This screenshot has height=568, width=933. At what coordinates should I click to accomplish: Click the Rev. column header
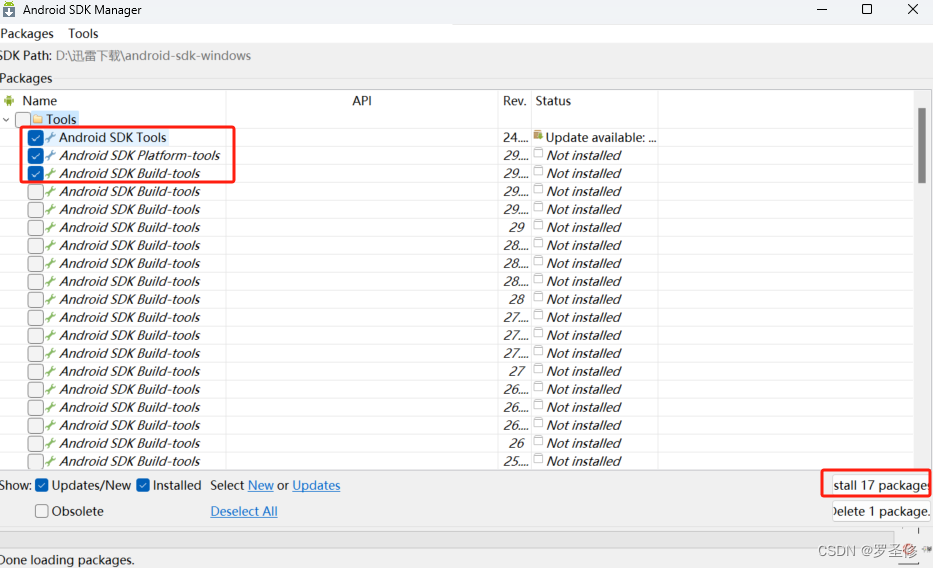pos(515,101)
